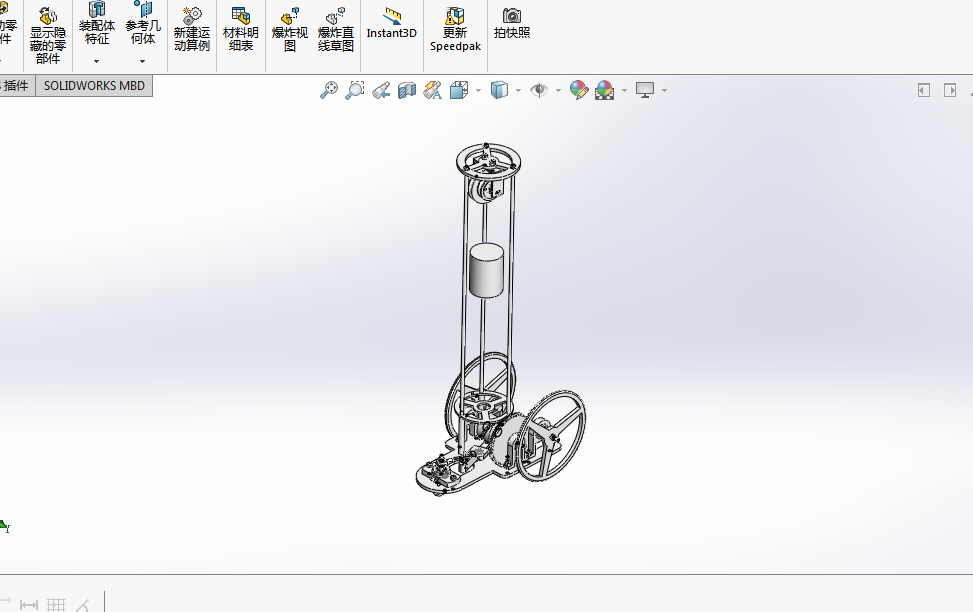Open Dynamic Annotation Views

433,90
